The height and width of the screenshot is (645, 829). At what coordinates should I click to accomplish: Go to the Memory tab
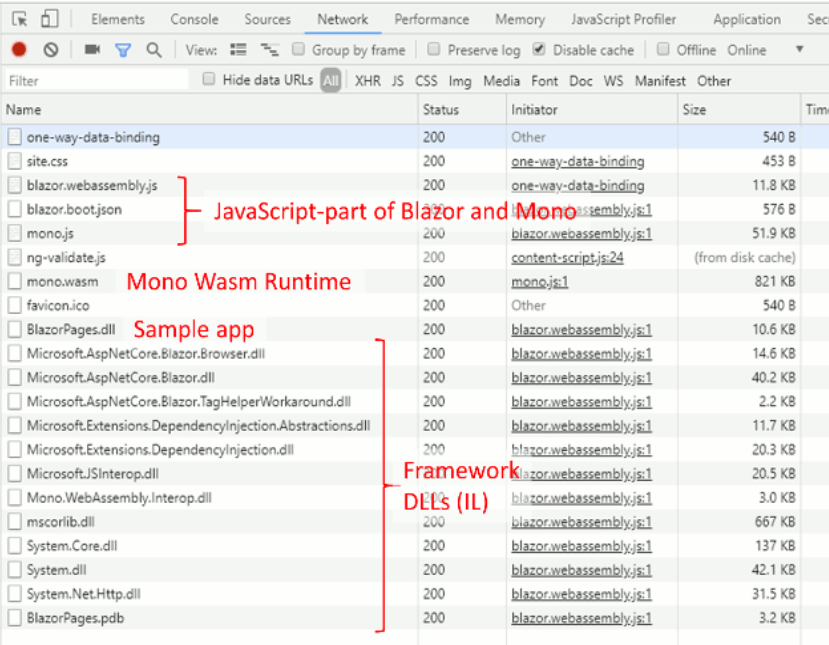pyautogui.click(x=520, y=20)
